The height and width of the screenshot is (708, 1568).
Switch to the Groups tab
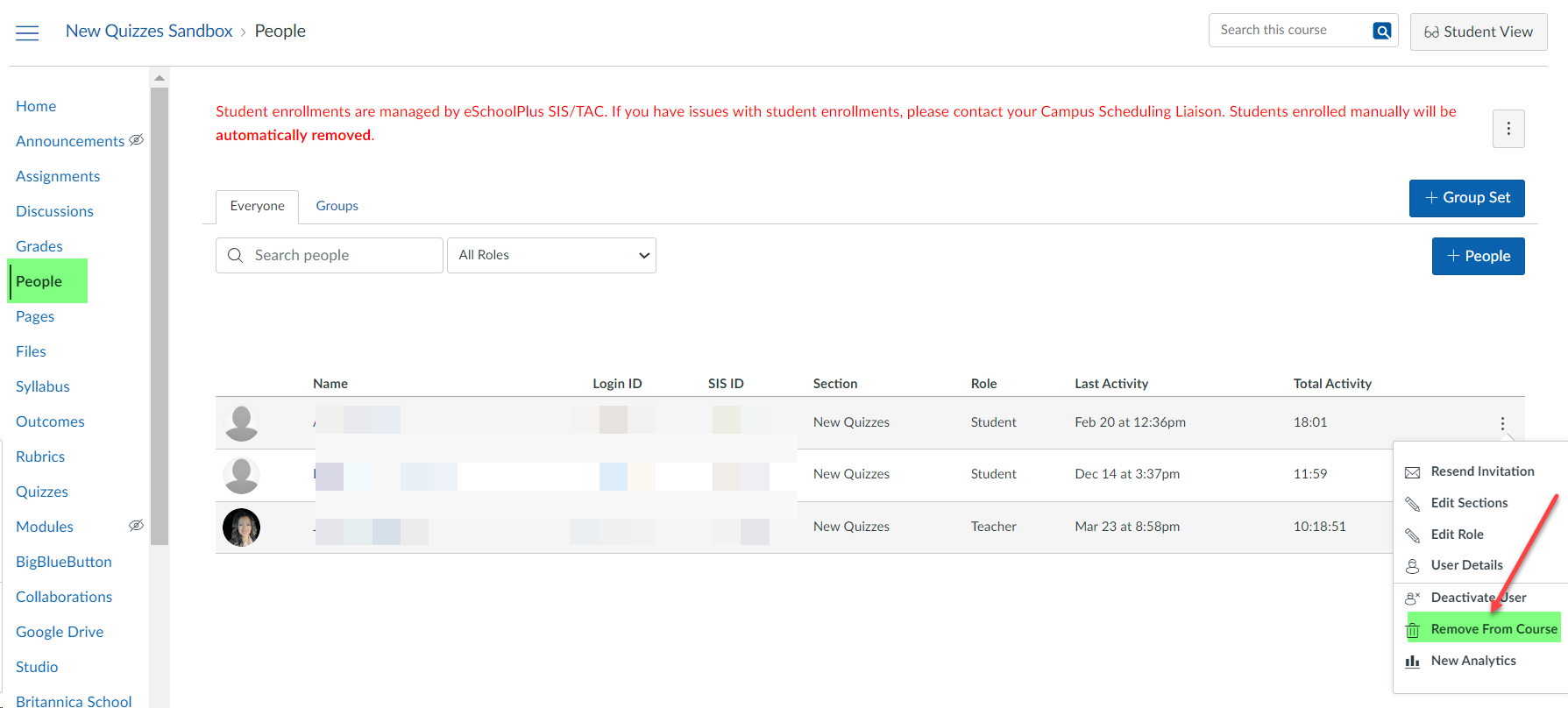337,206
